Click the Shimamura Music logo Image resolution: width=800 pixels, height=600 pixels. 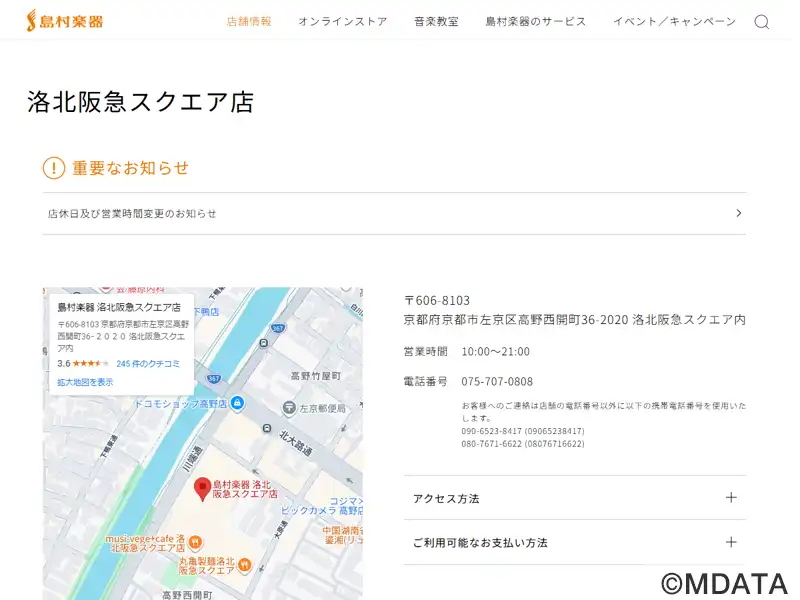point(65,21)
